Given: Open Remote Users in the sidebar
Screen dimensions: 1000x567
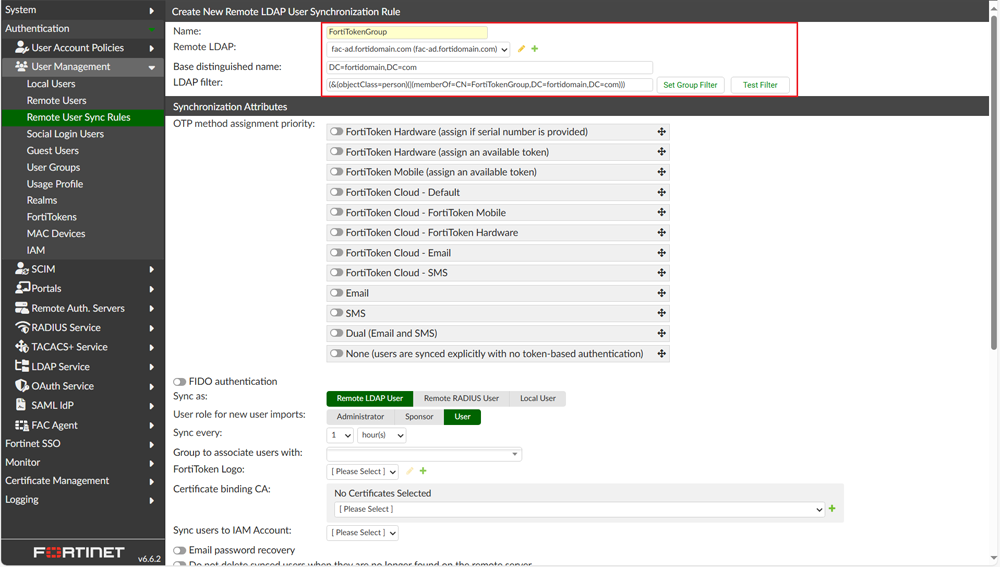Looking at the screenshot, I should click(x=56, y=101).
